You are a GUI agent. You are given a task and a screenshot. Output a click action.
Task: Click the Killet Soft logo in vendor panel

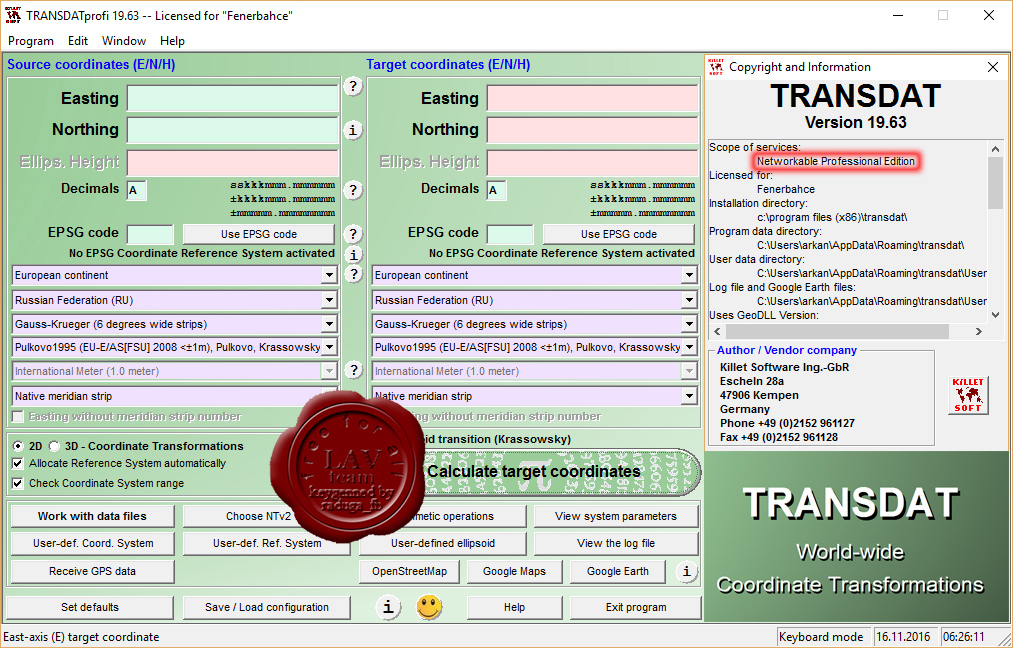968,395
